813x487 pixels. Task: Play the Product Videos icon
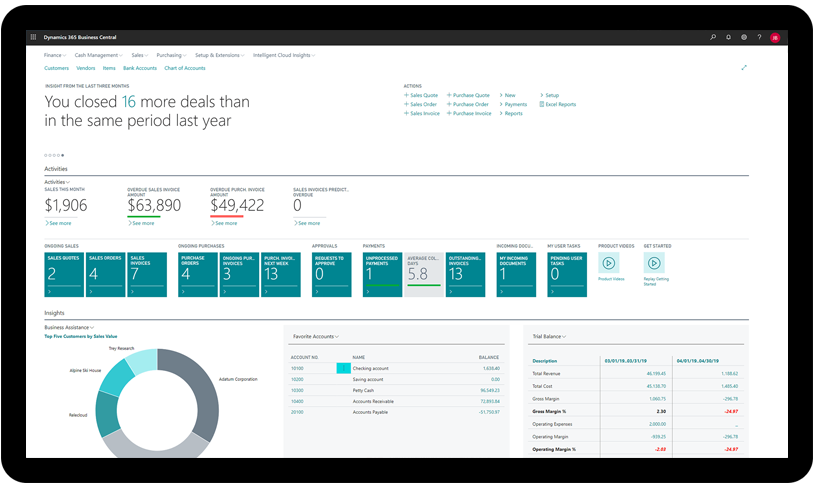coord(609,263)
